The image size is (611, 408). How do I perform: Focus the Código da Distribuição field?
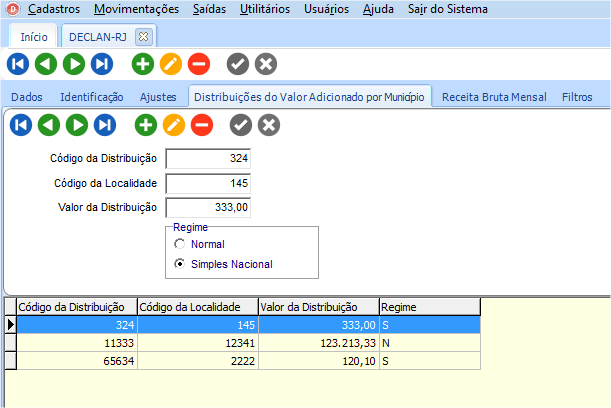pyautogui.click(x=208, y=159)
